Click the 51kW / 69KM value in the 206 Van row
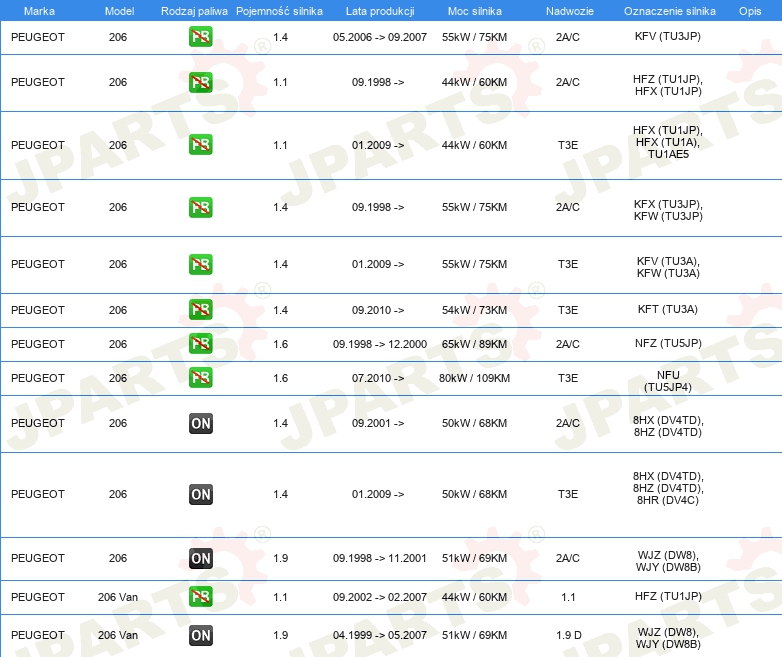The image size is (782, 657). click(x=474, y=635)
